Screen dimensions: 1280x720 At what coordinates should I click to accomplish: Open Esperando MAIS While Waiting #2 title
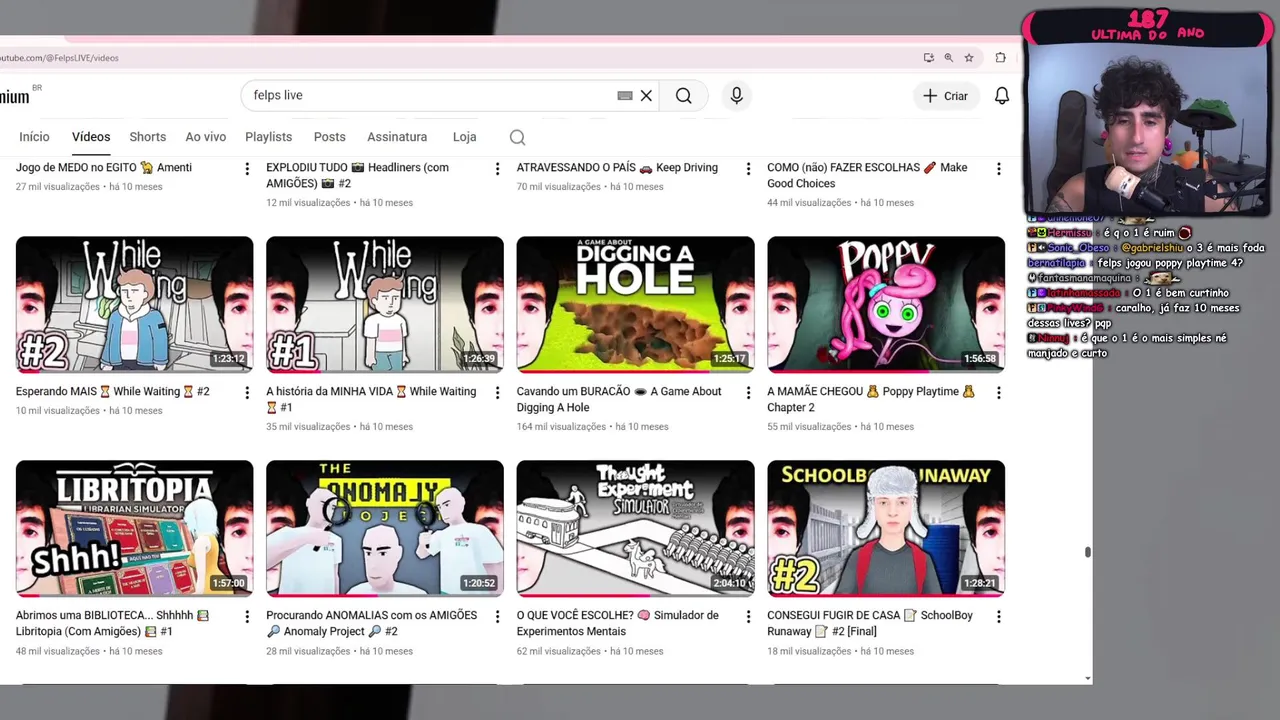pyautogui.click(x=113, y=392)
